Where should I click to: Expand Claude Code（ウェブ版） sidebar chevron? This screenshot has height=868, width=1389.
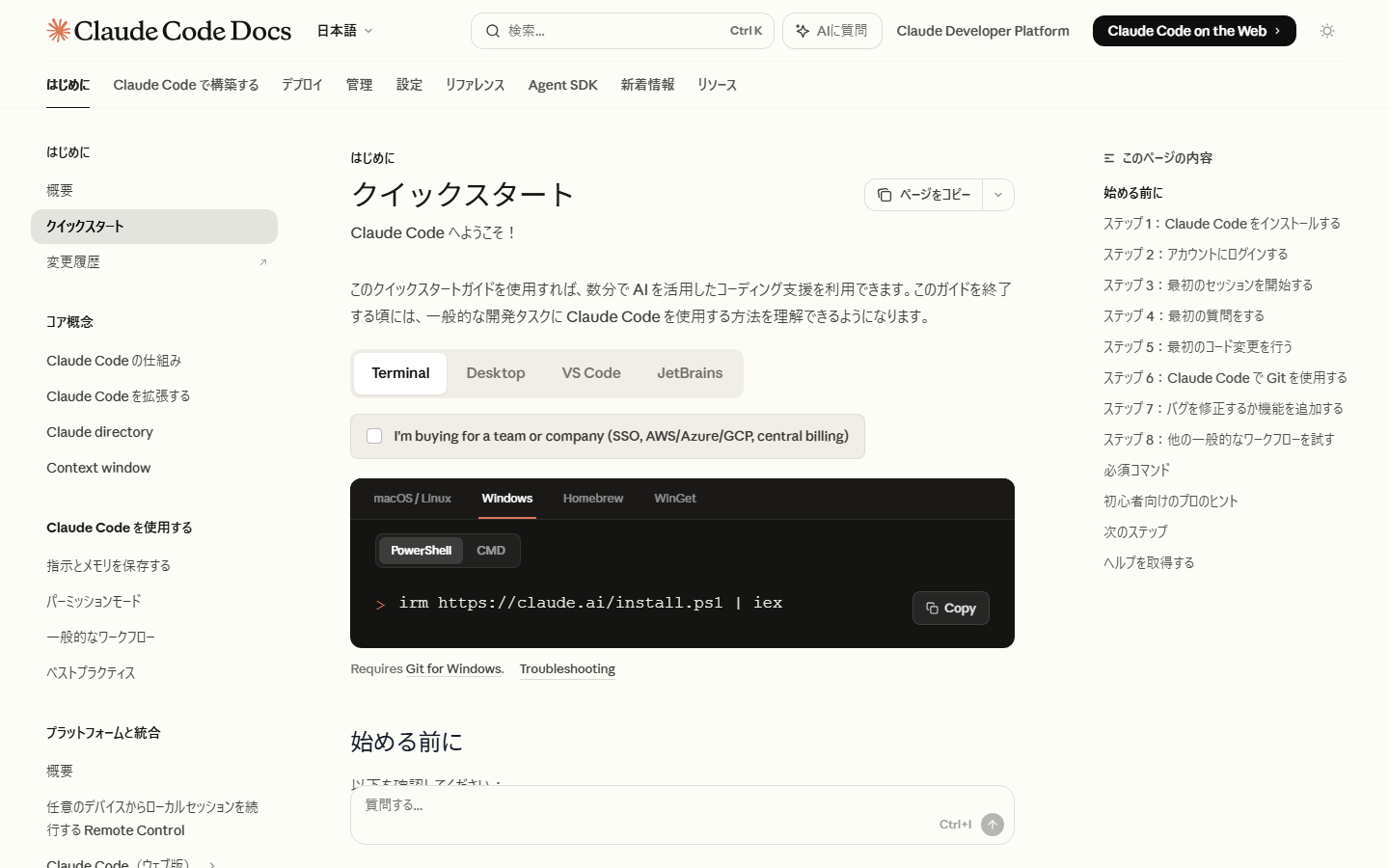click(x=212, y=864)
